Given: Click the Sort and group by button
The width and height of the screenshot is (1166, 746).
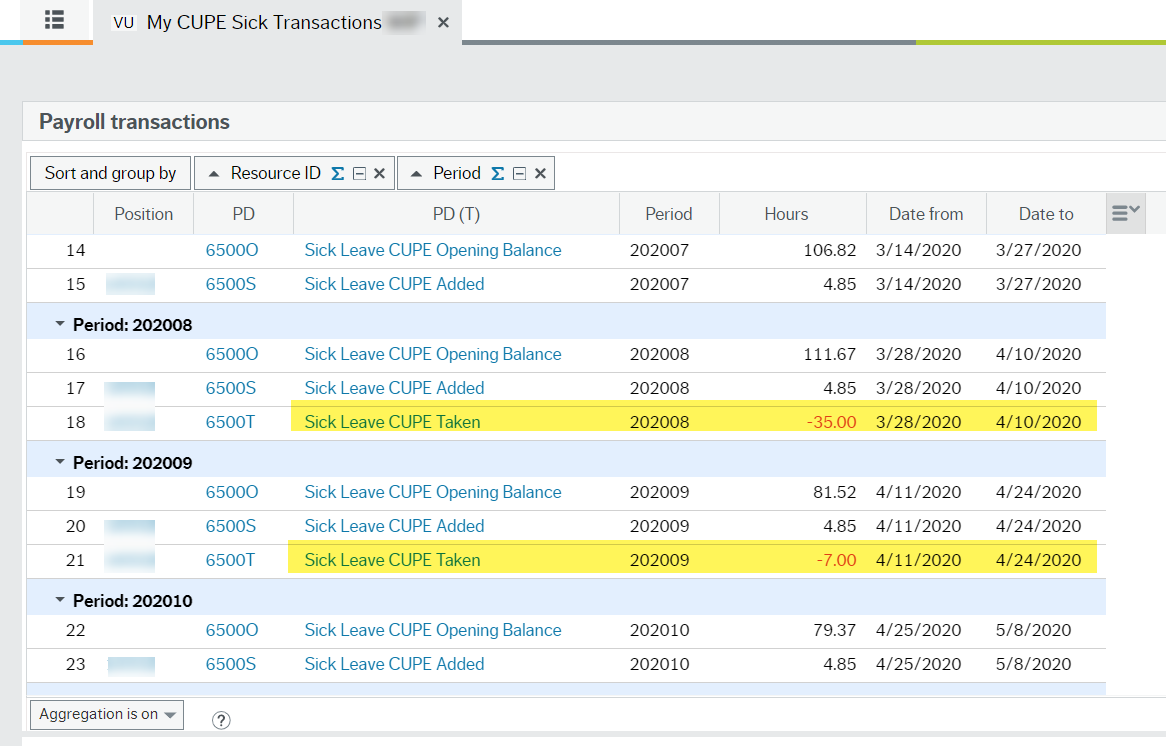Looking at the screenshot, I should (109, 172).
